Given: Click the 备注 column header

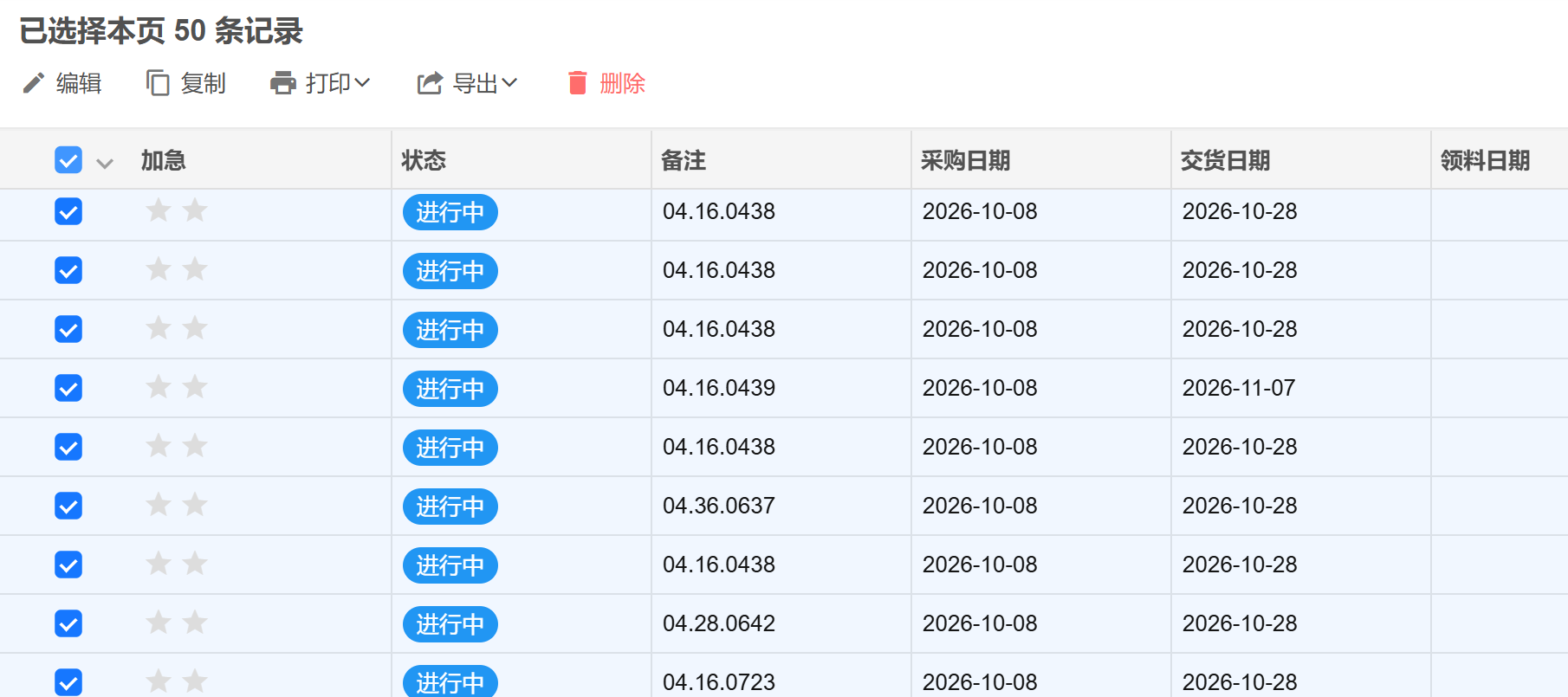Looking at the screenshot, I should tap(684, 160).
